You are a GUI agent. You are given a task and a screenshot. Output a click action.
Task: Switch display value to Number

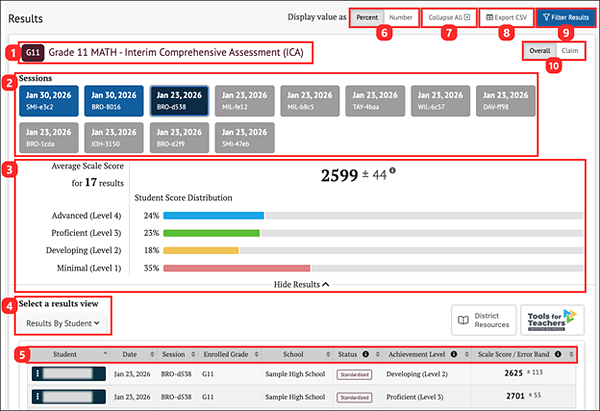(x=401, y=17)
